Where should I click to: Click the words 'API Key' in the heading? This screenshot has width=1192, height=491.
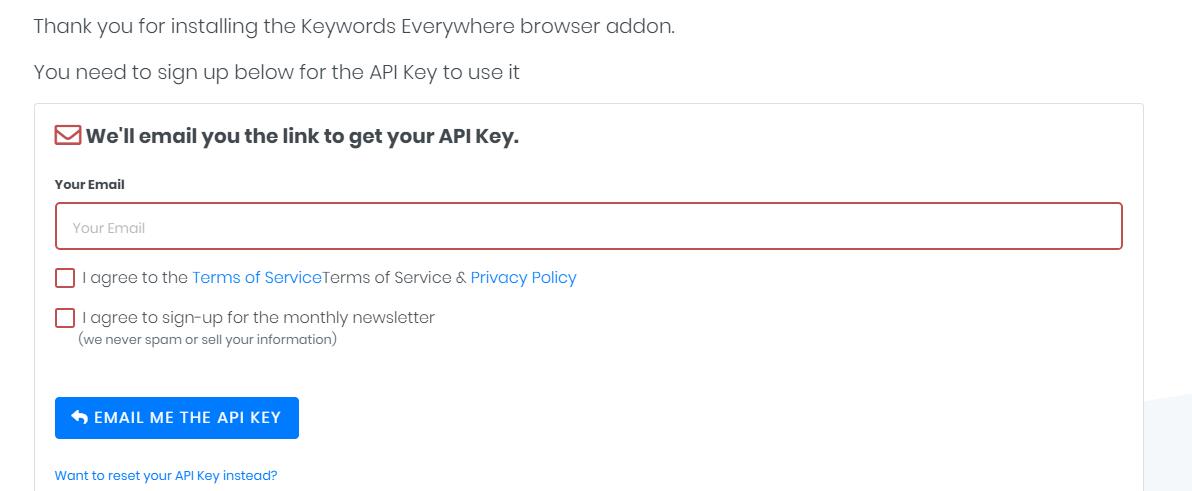click(x=478, y=137)
